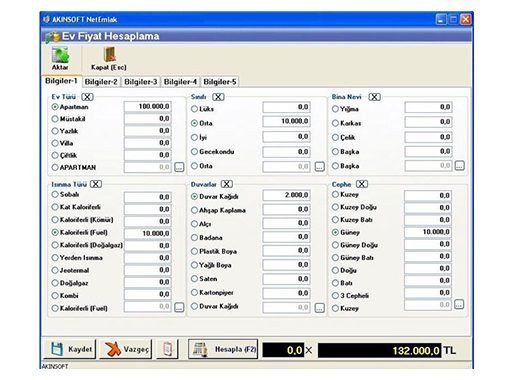The image size is (510, 380).
Task: Click the Yığma price input field
Action: (x=428, y=107)
